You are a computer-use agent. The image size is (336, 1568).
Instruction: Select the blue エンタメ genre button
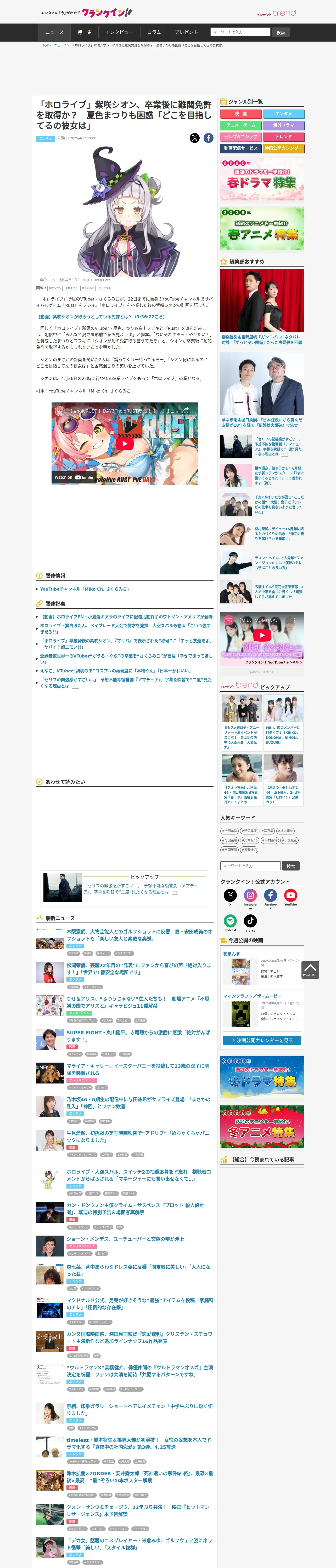284,114
